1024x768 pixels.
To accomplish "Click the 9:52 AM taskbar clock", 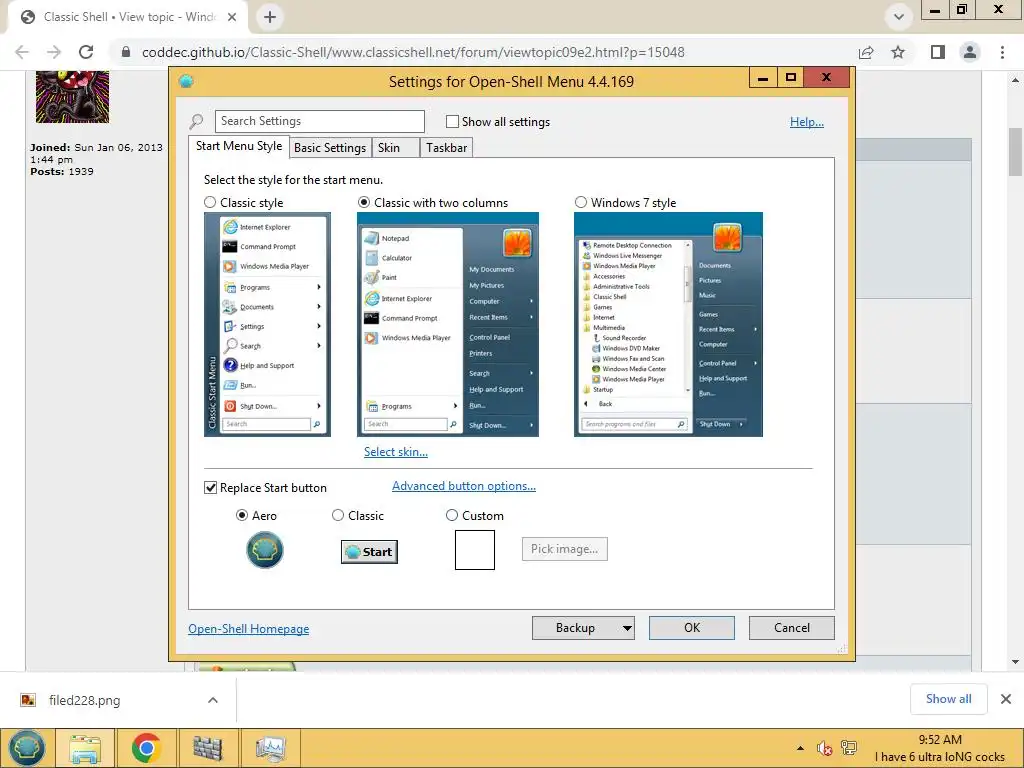I will (940, 740).
